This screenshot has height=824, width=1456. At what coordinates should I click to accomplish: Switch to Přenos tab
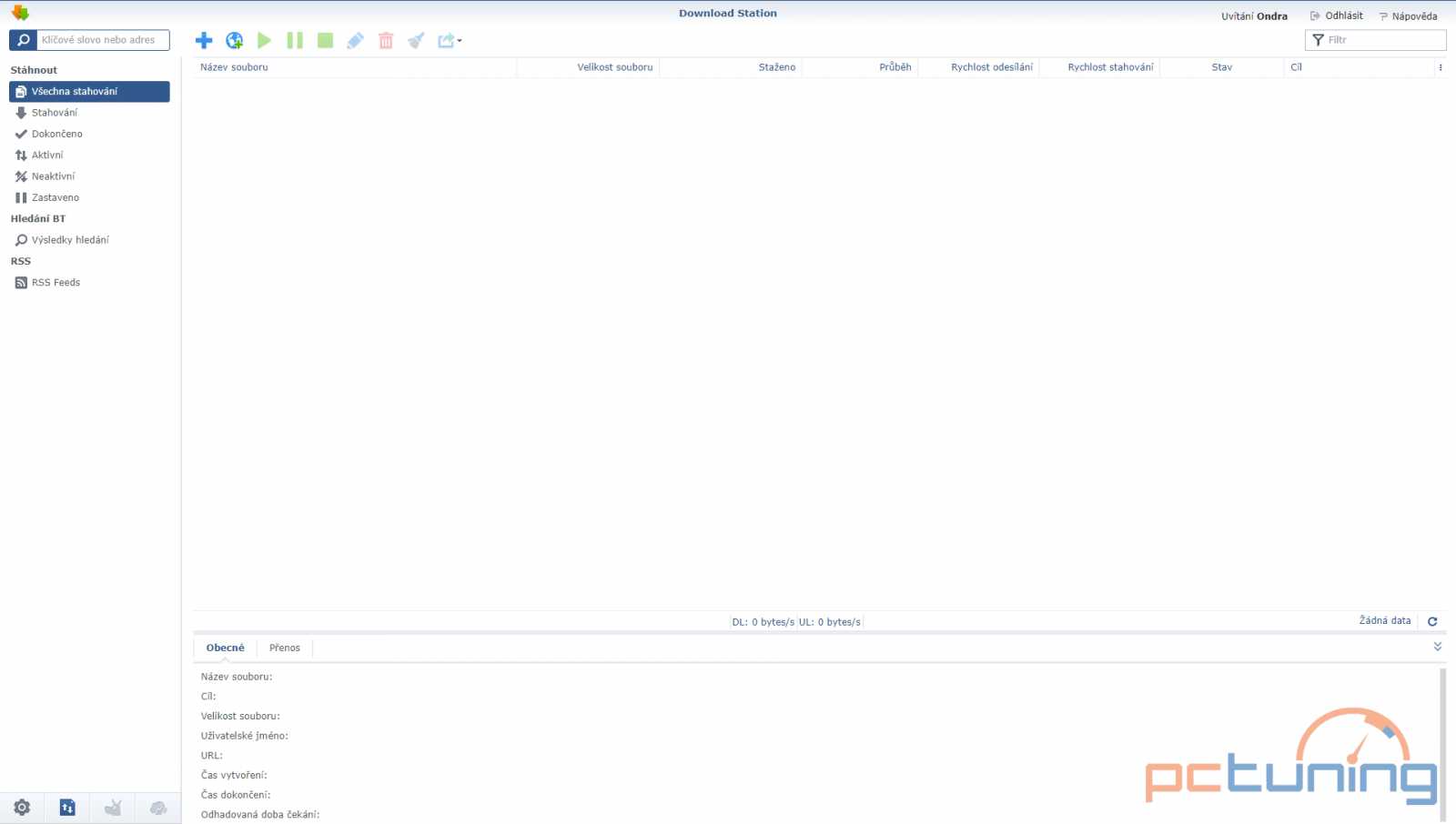(x=285, y=648)
